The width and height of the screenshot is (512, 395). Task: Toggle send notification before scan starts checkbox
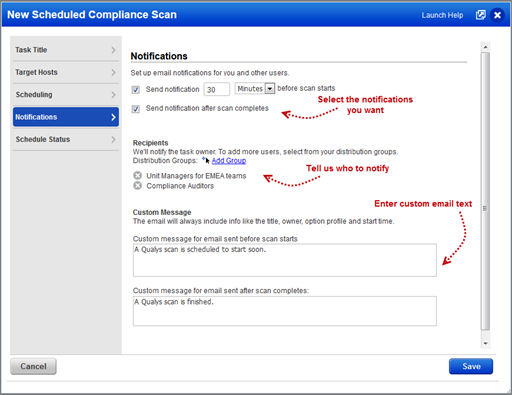[135, 90]
